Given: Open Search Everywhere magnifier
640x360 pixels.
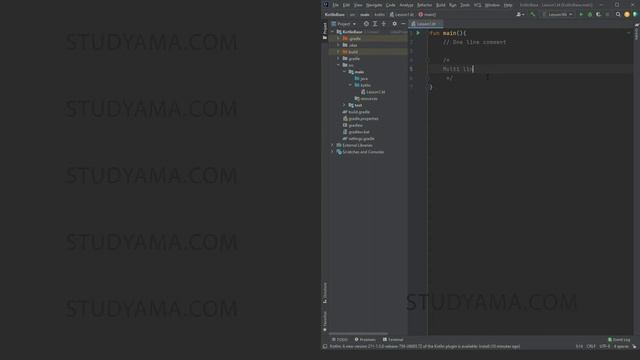Looking at the screenshot, I should [x=618, y=14].
